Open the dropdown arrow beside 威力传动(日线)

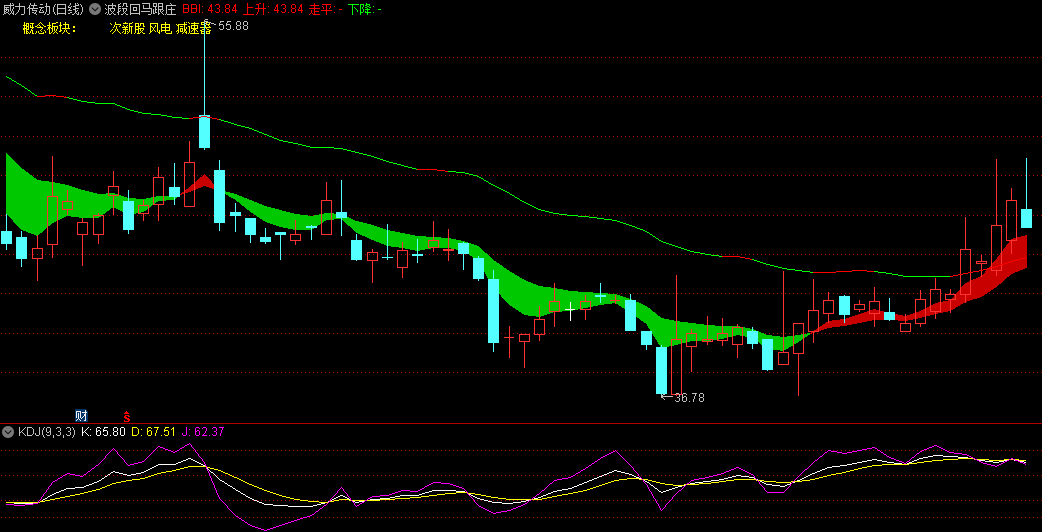point(95,9)
